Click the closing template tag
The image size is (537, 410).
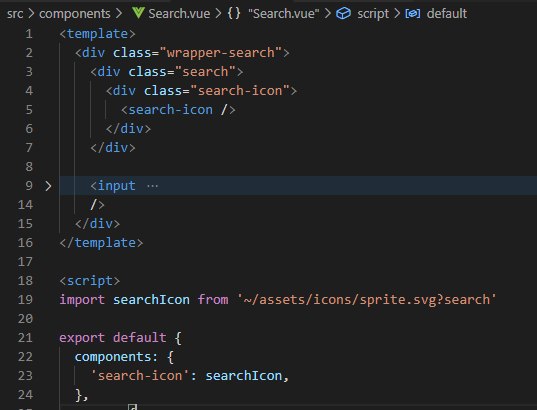coord(101,243)
